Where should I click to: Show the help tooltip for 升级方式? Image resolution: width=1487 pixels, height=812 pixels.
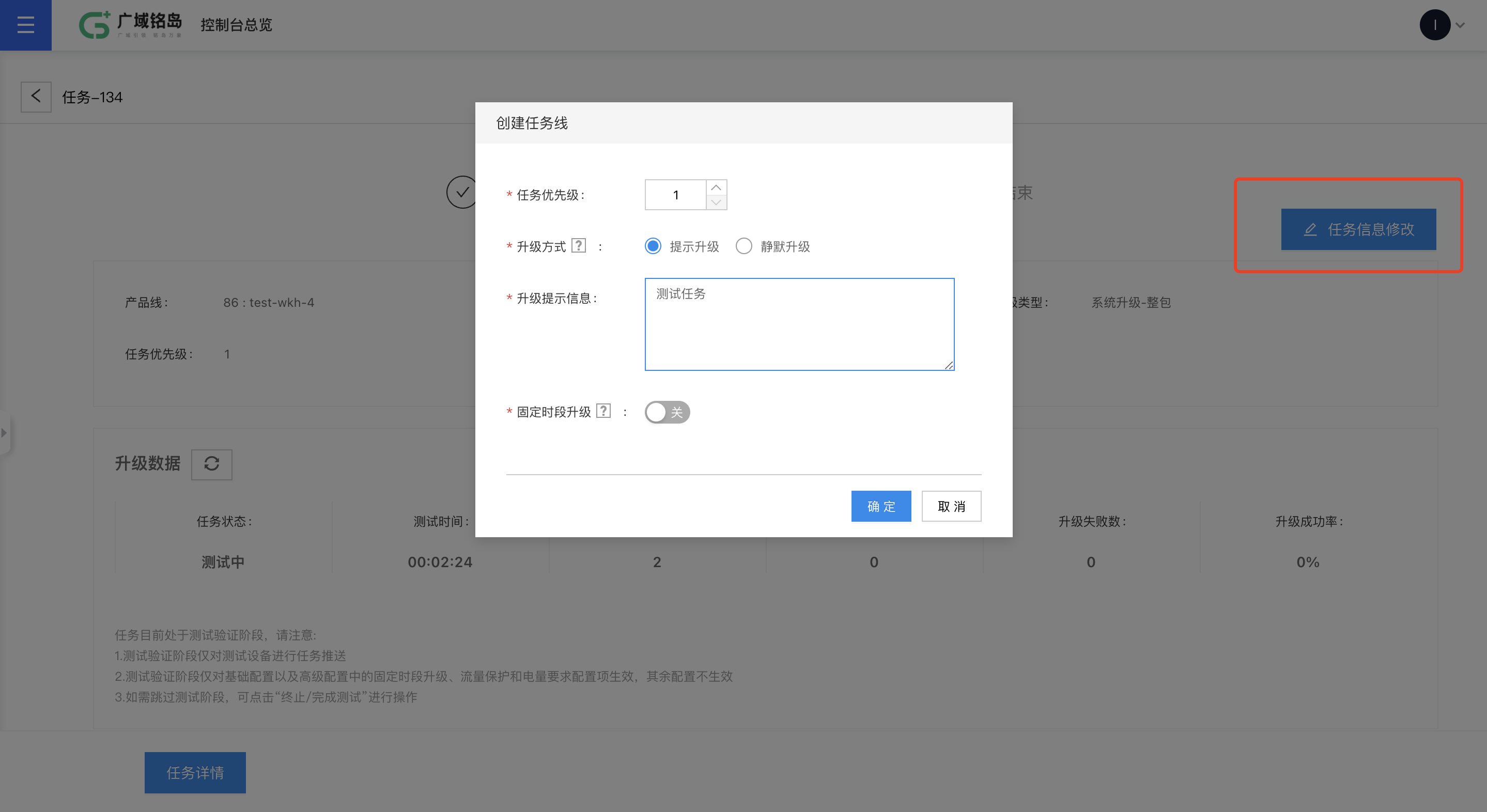(x=578, y=246)
